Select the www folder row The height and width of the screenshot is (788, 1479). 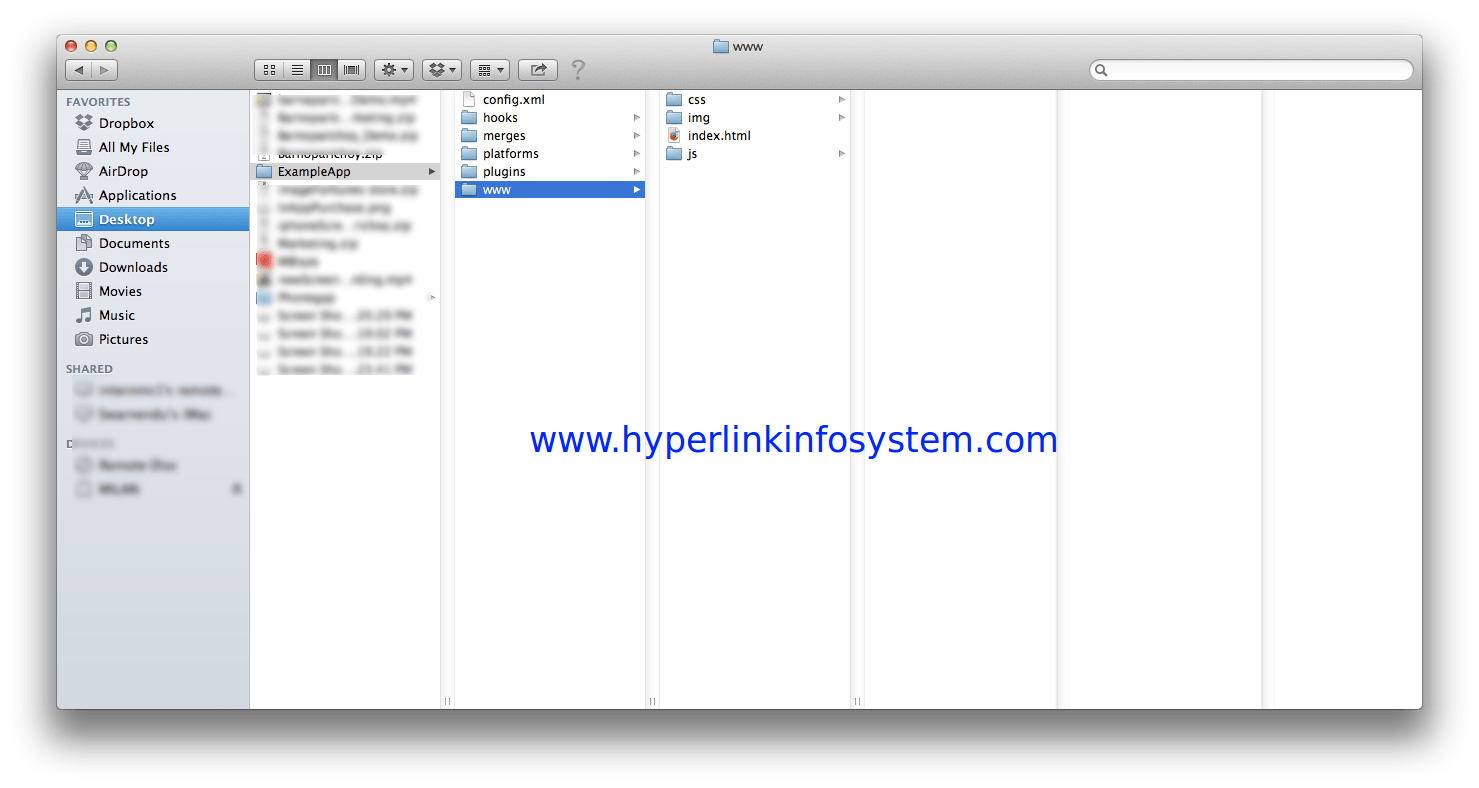coord(550,190)
